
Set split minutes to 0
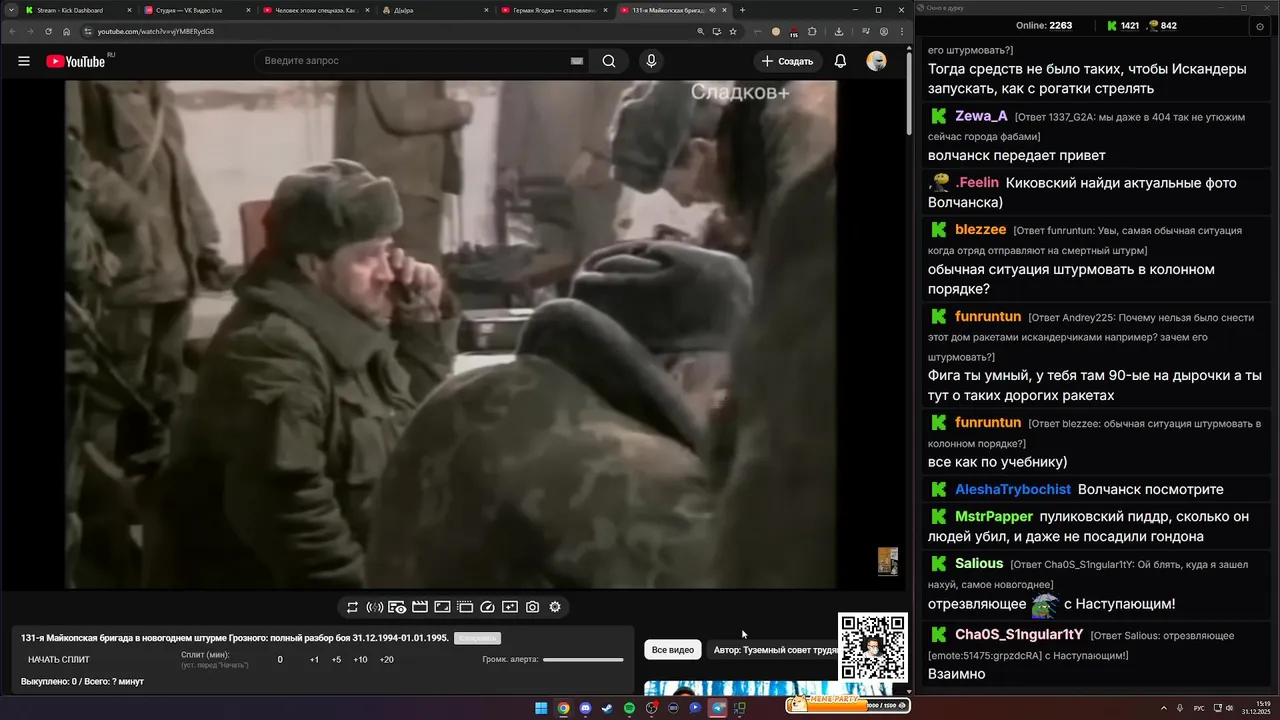(x=280, y=660)
